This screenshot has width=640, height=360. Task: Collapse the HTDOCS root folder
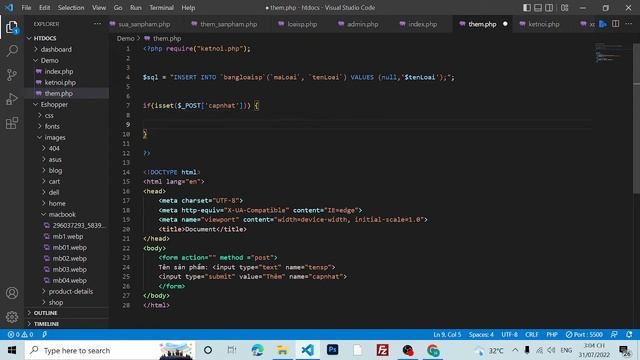pos(45,38)
